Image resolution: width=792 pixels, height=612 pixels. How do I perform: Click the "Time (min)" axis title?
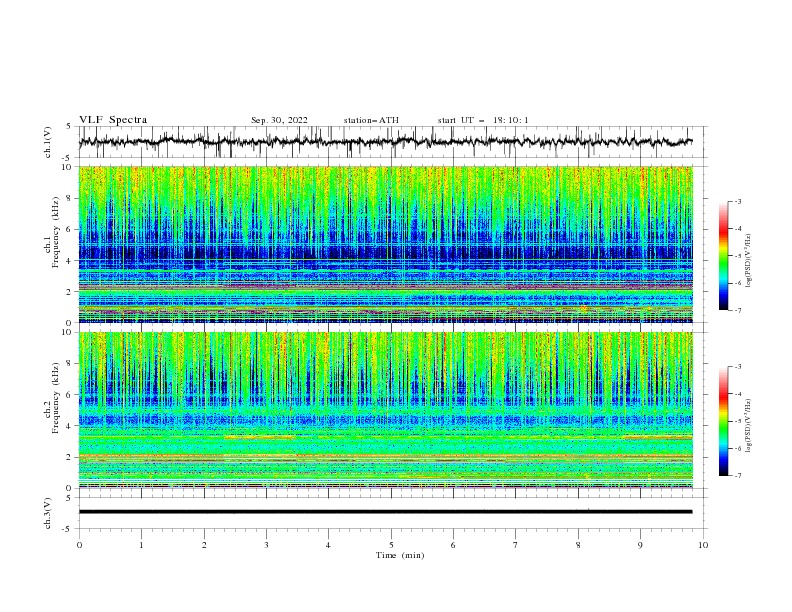coord(400,555)
